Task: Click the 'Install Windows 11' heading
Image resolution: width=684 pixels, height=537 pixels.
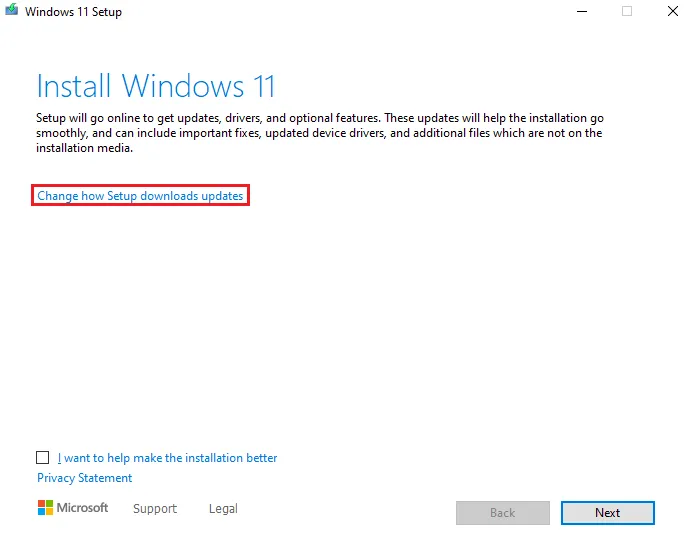Action: (156, 86)
